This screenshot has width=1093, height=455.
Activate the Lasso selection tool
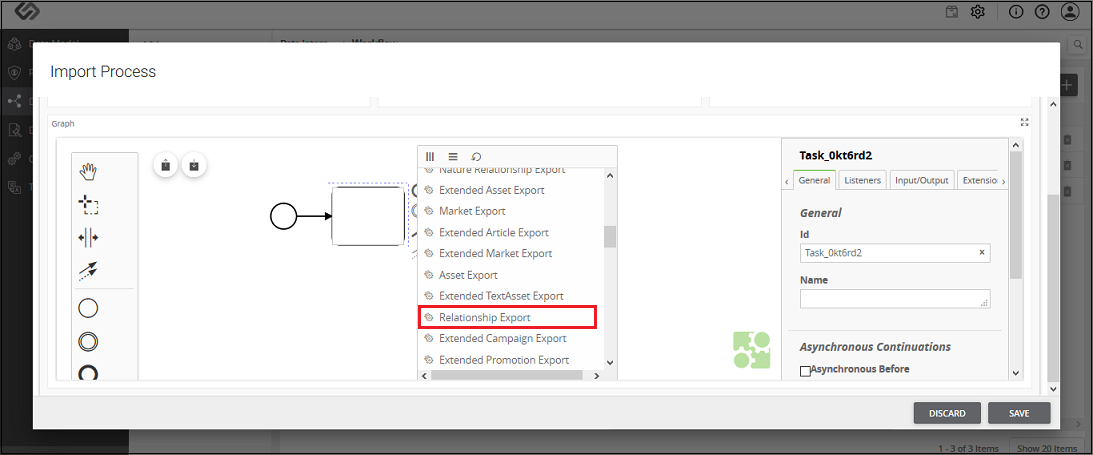click(x=88, y=204)
